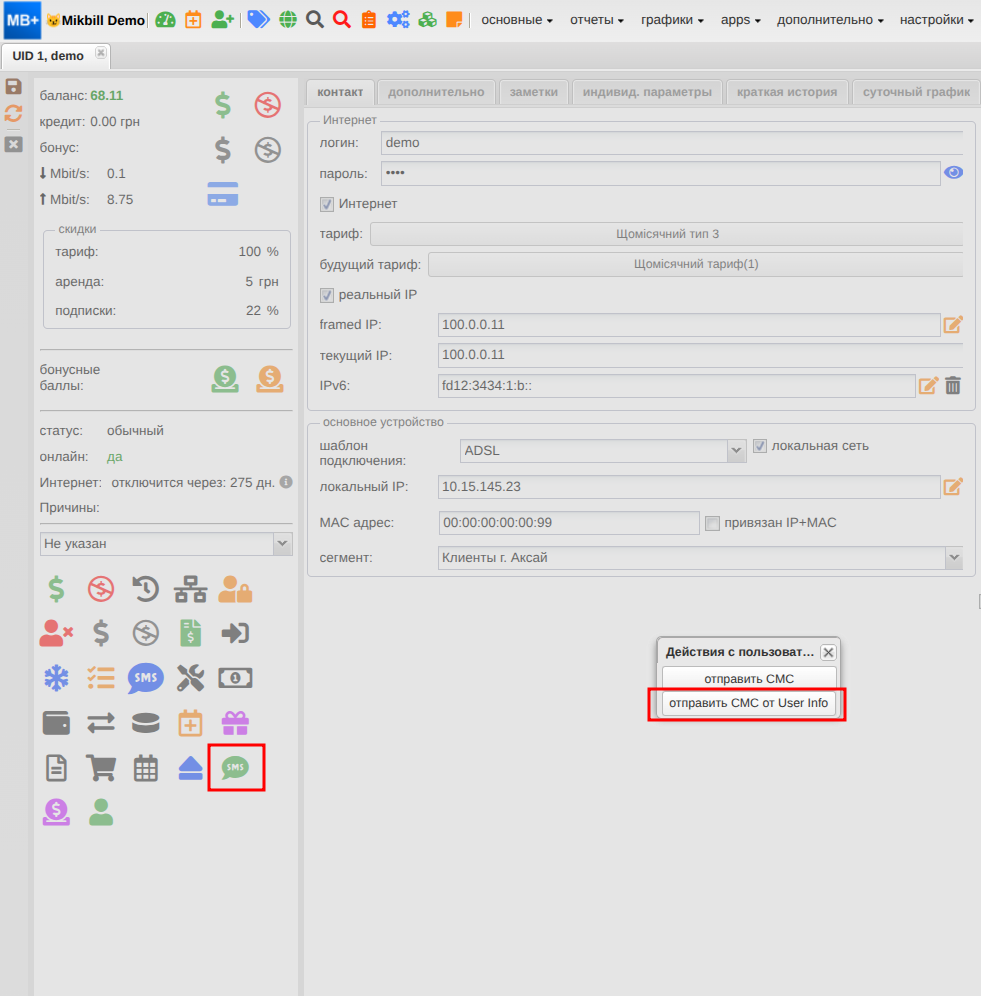Toggle the реальный IP checkbox
Viewport: 981px width, 996px height.
(x=327, y=295)
